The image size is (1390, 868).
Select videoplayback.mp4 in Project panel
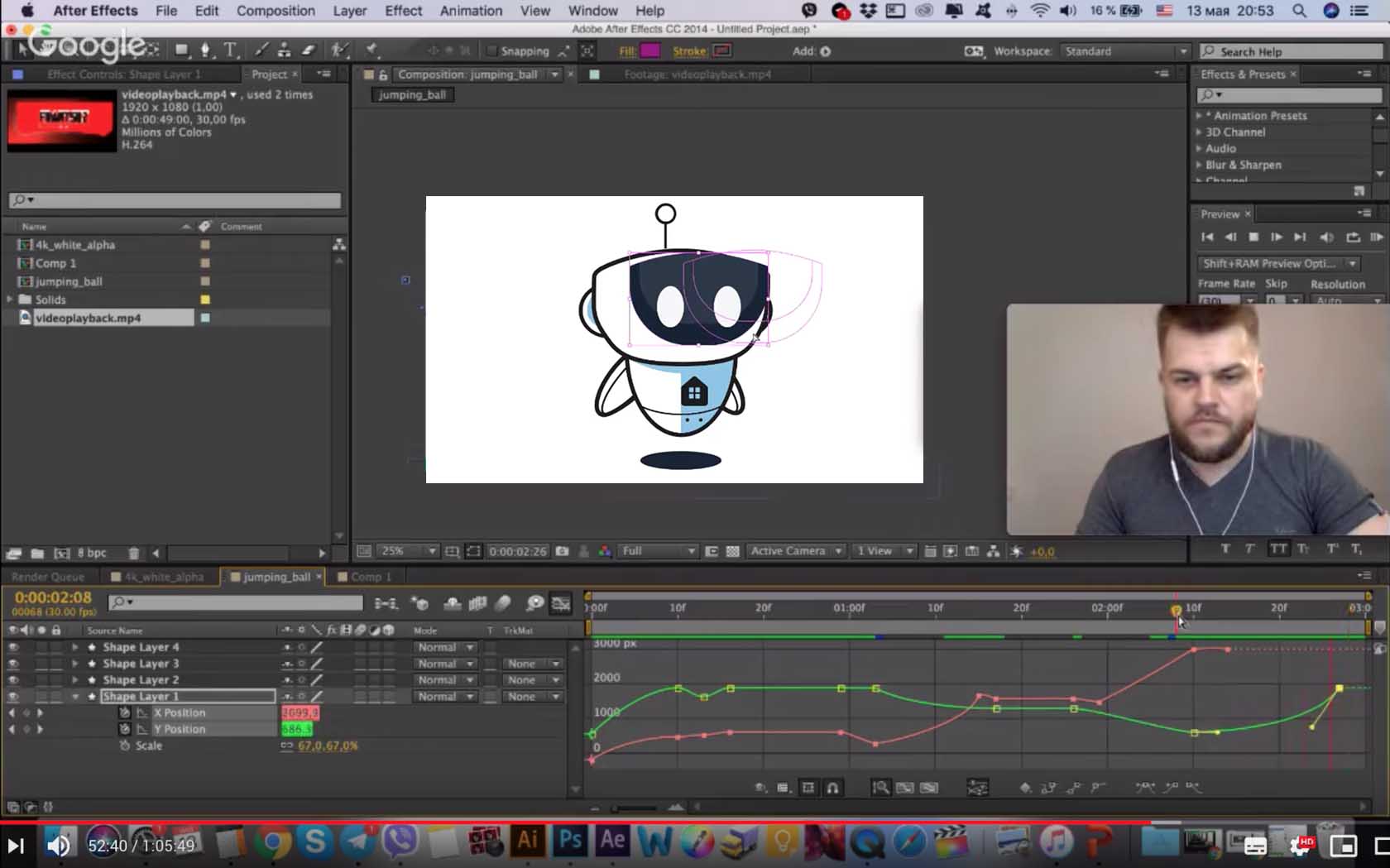pyautogui.click(x=89, y=318)
